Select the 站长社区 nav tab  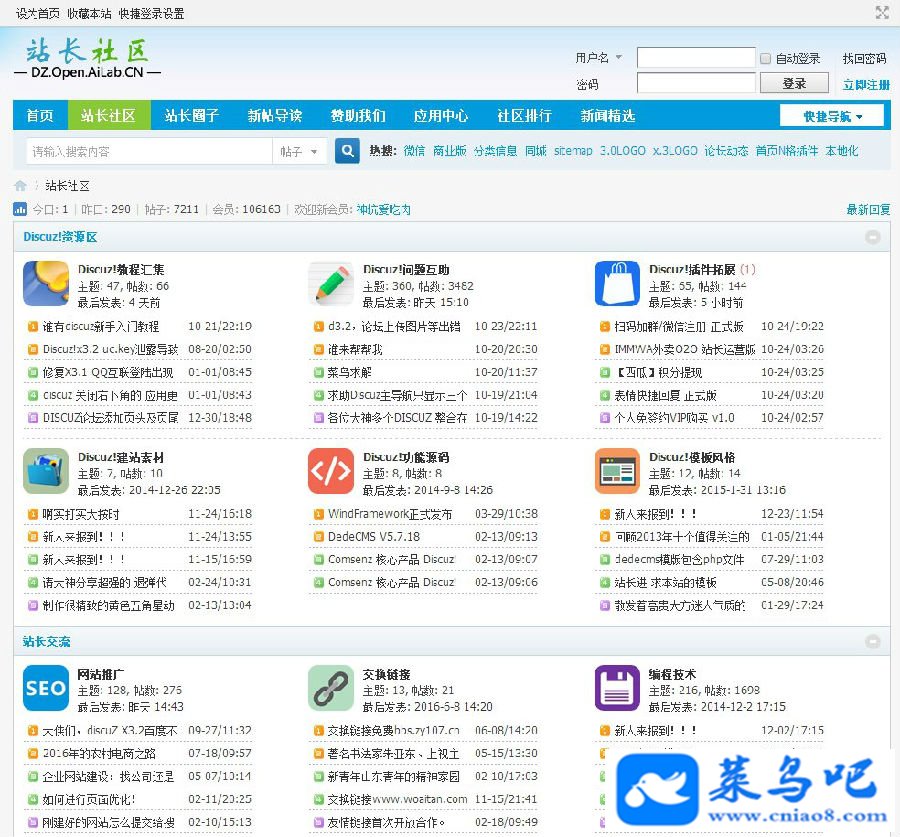point(108,115)
